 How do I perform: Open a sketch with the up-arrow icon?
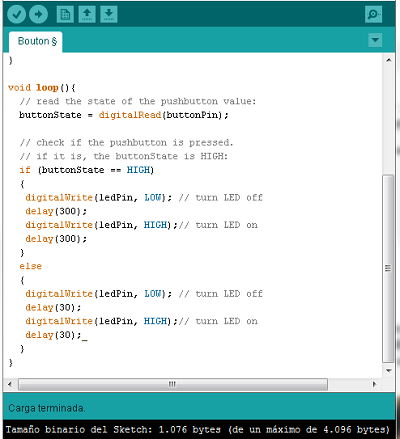click(87, 14)
